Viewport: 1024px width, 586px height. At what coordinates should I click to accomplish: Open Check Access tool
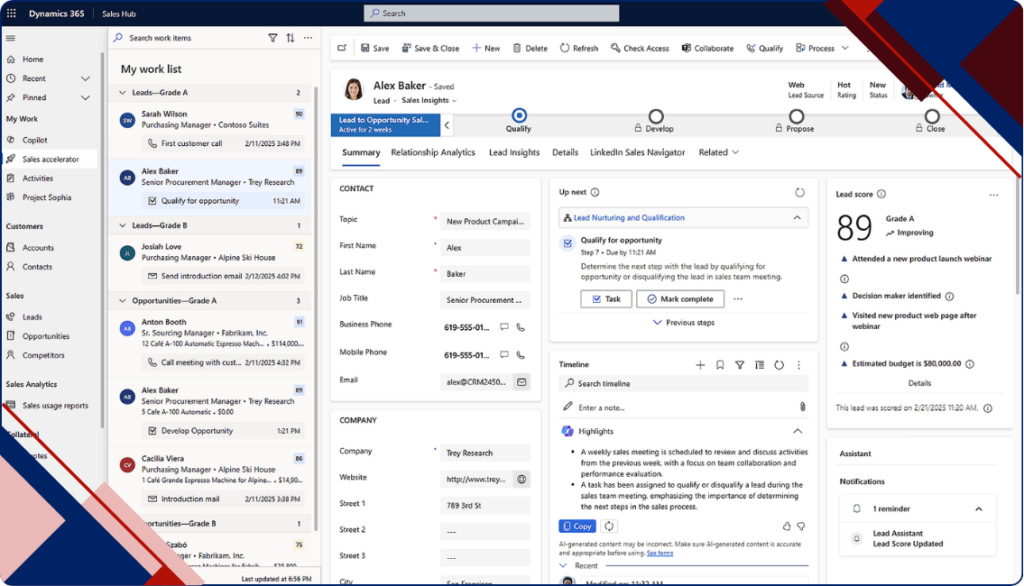(639, 47)
